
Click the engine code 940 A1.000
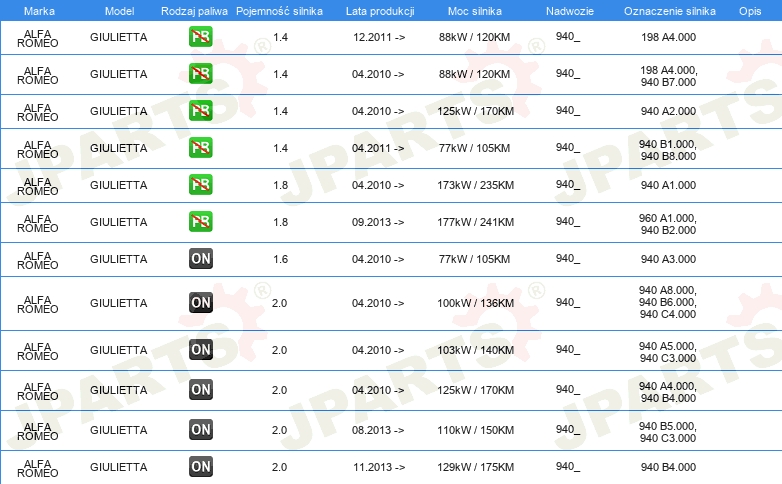click(668, 185)
